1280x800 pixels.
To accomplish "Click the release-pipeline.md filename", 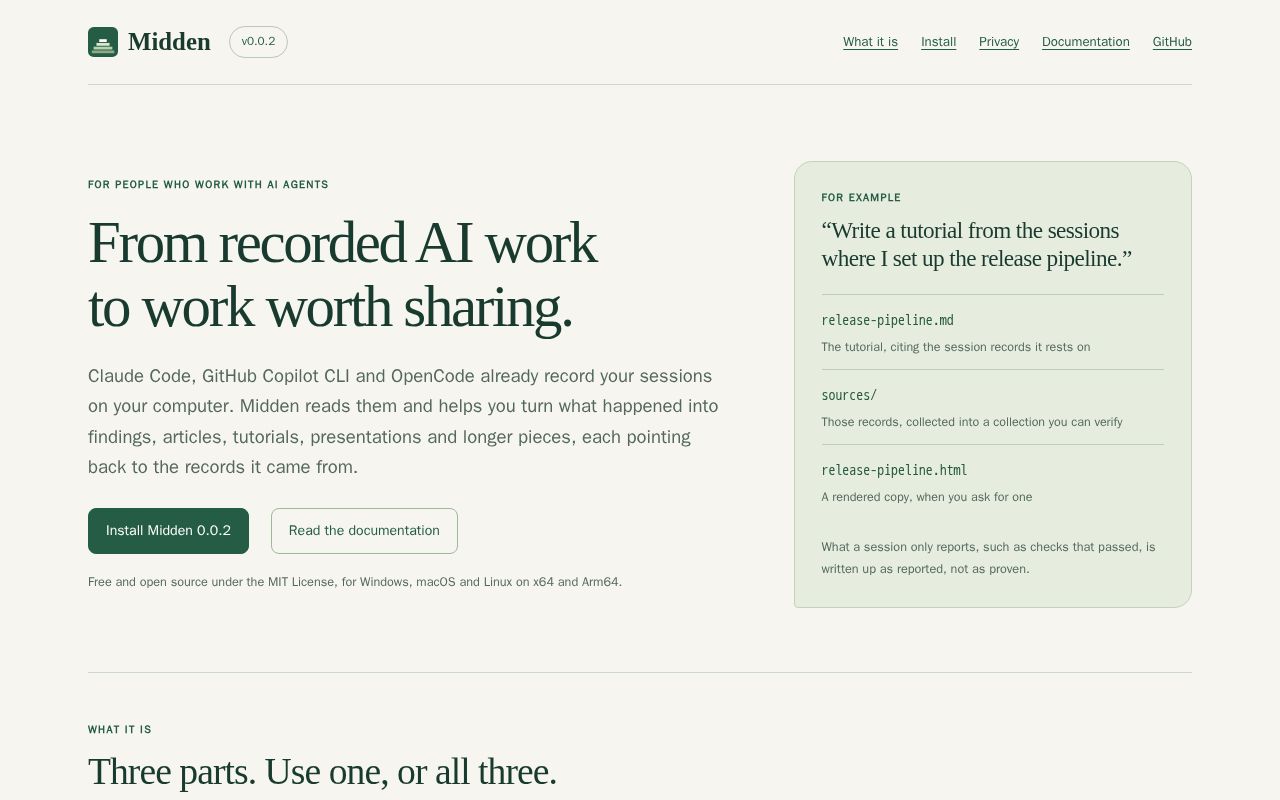I will [887, 321].
